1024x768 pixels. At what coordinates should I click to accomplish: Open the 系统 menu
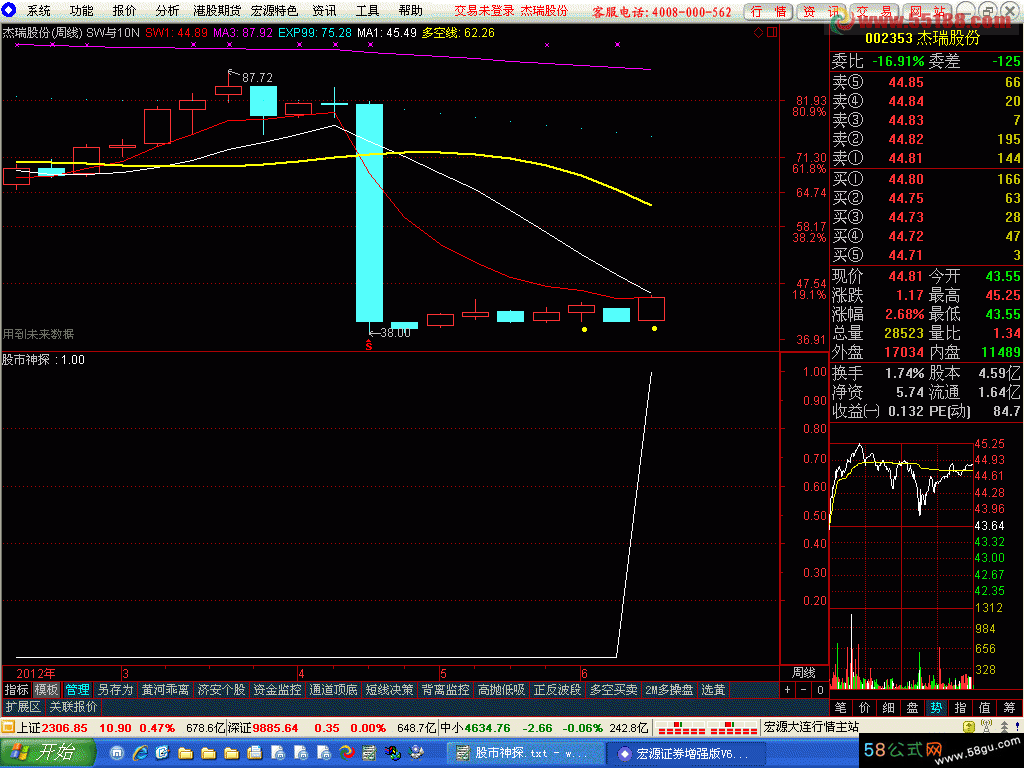tap(39, 11)
